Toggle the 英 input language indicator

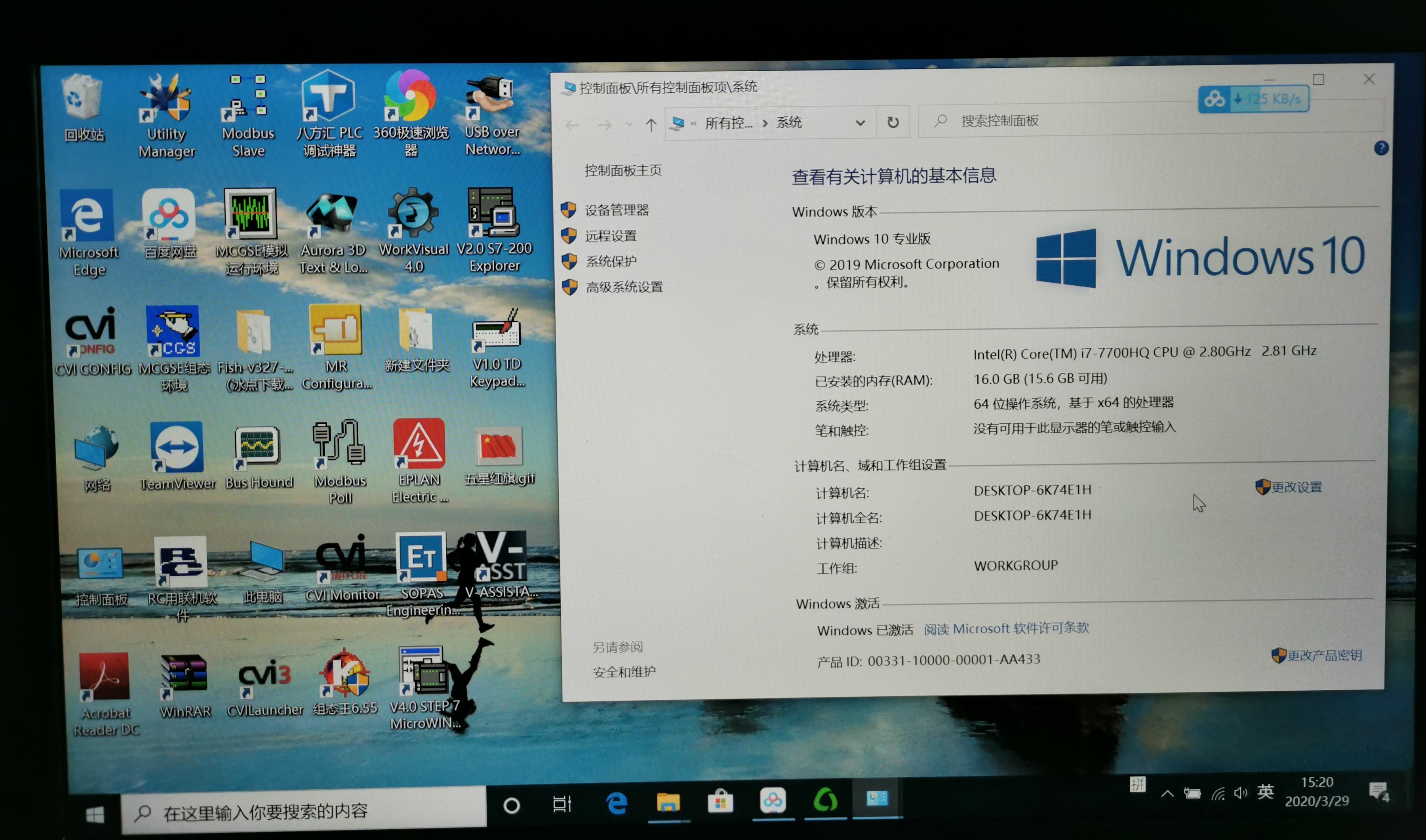(x=1265, y=792)
